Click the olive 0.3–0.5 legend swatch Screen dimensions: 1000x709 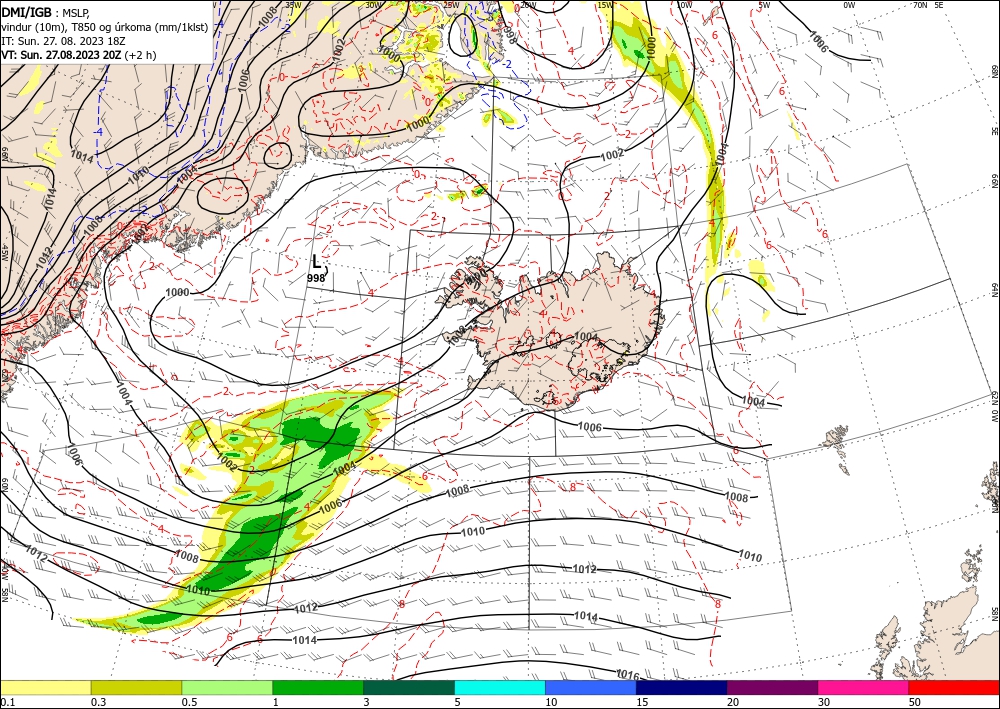(x=136, y=687)
